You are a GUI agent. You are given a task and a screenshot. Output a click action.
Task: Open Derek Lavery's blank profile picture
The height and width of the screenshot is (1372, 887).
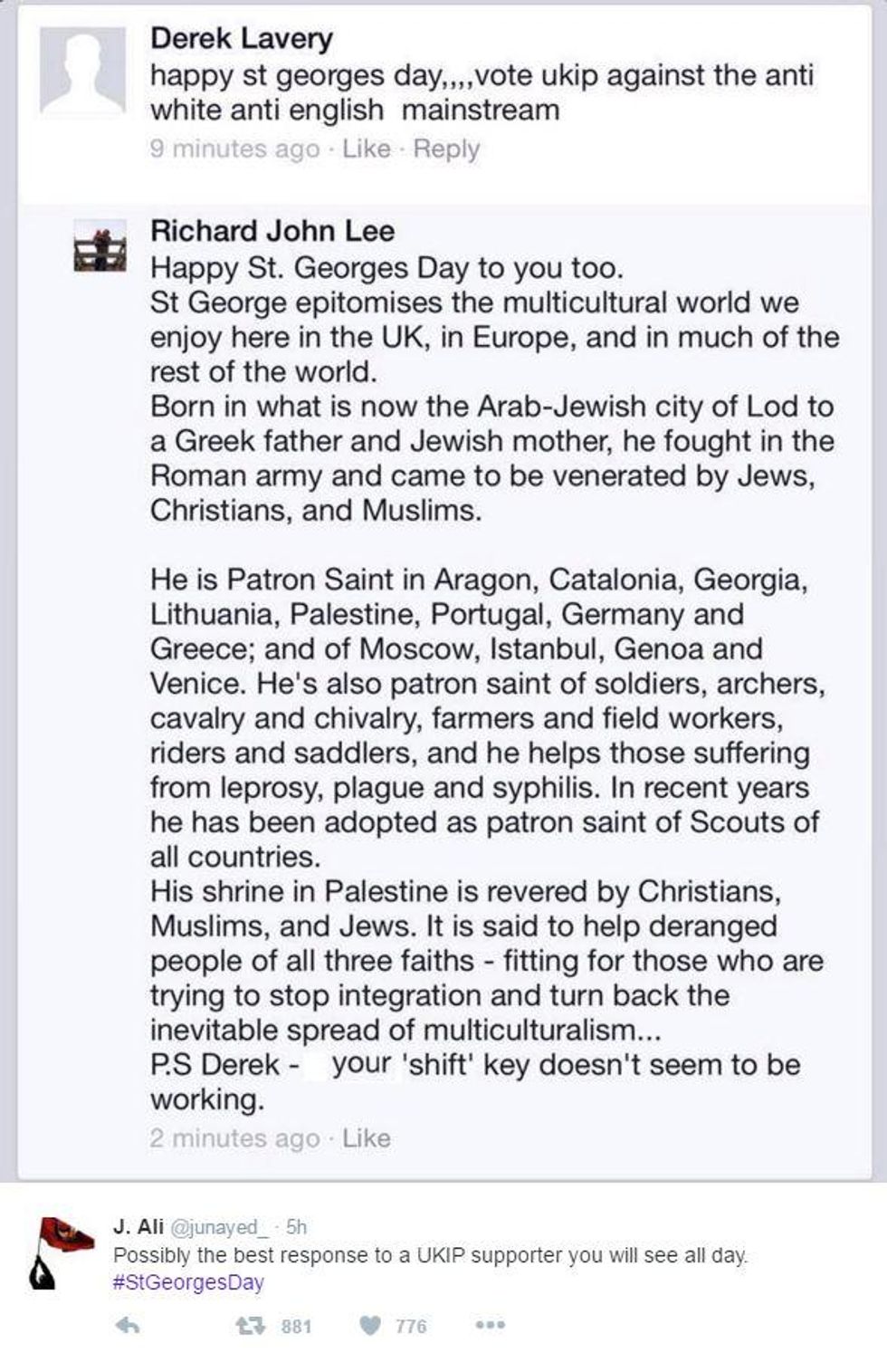[x=82, y=72]
